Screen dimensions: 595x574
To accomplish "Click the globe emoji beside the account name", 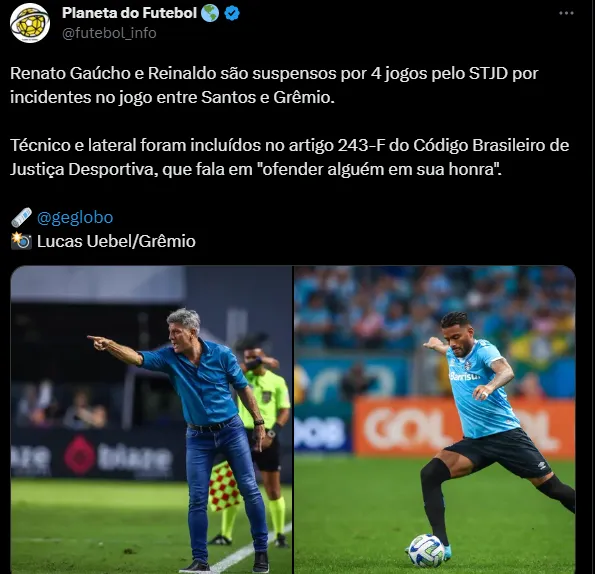I will 210,13.
